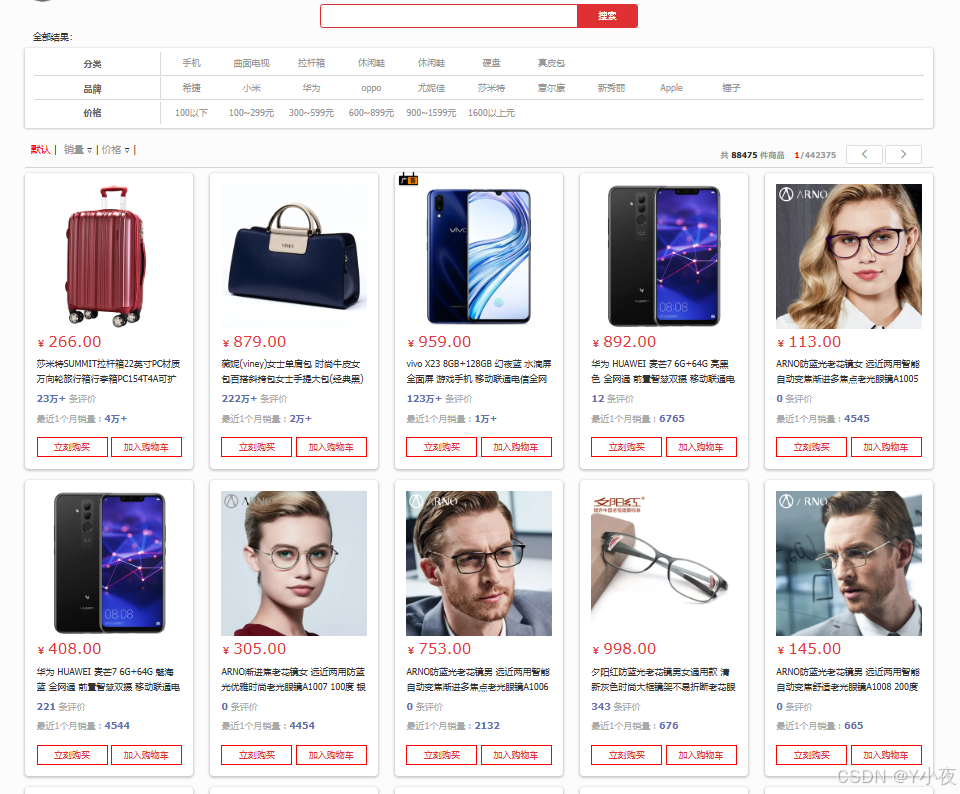This screenshot has width=960, height=794.
Task: Click 立刻购买 for the ¥145.00 glasses
Action: (x=812, y=755)
